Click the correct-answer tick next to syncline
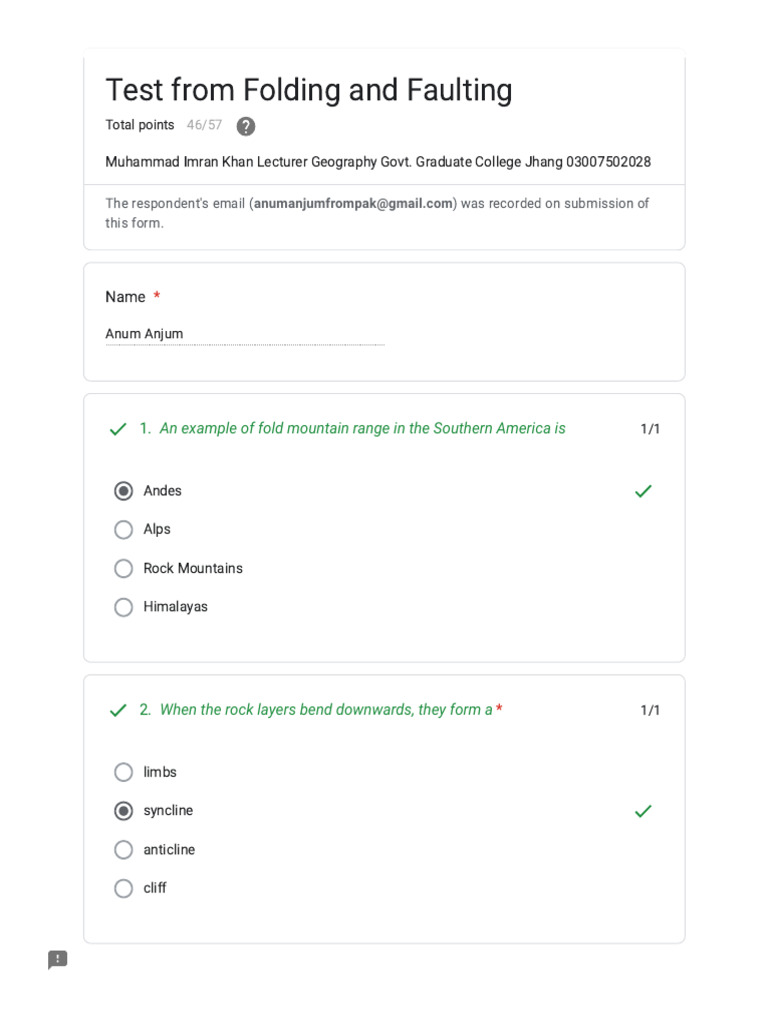This screenshot has height=1024, width=768. [x=643, y=811]
